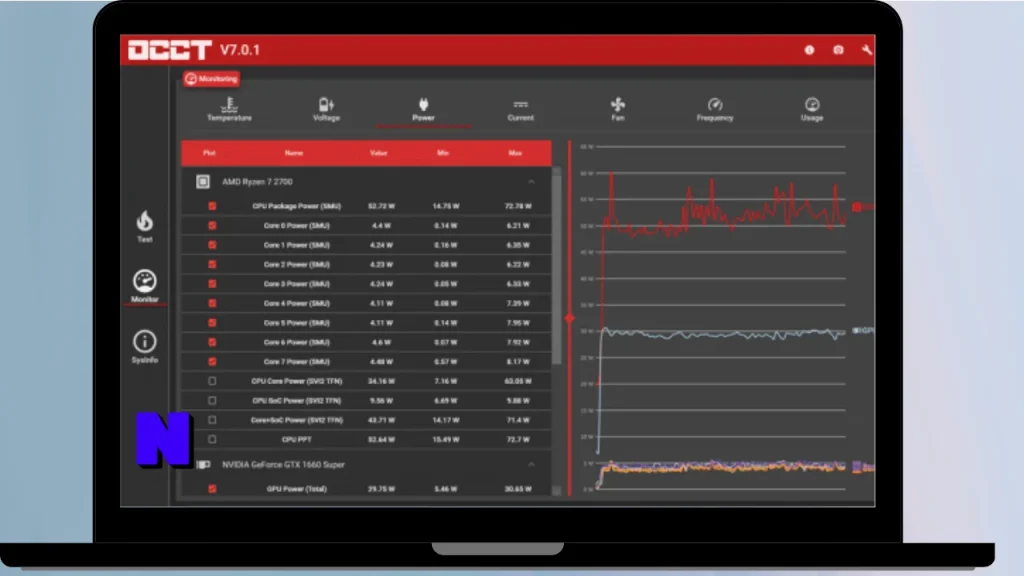
Task: Switch to the Usage tab
Action: (812, 109)
